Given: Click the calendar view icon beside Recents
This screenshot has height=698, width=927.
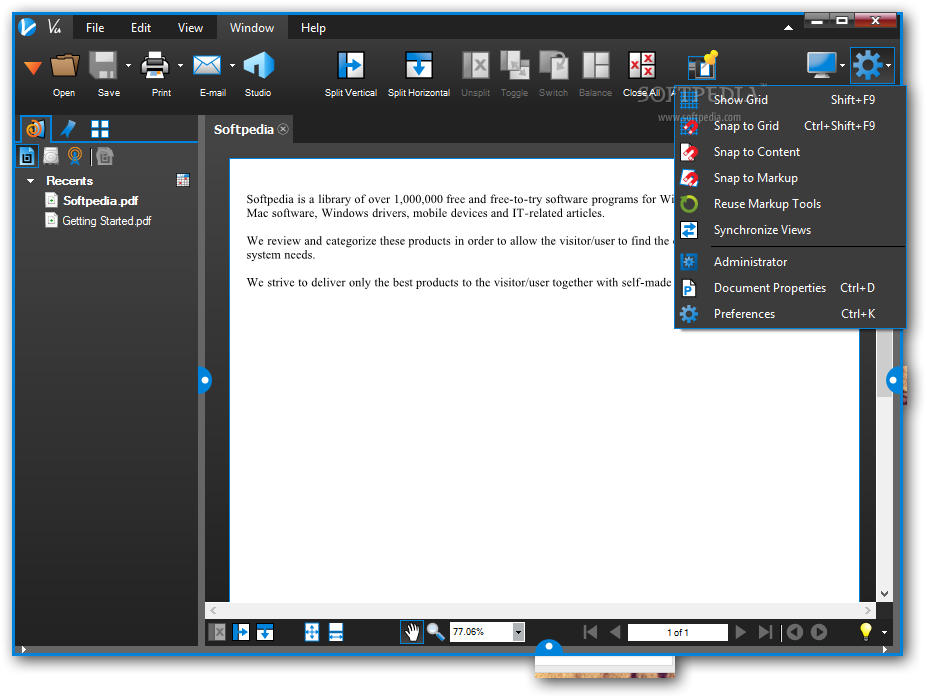Looking at the screenshot, I should point(183,180).
